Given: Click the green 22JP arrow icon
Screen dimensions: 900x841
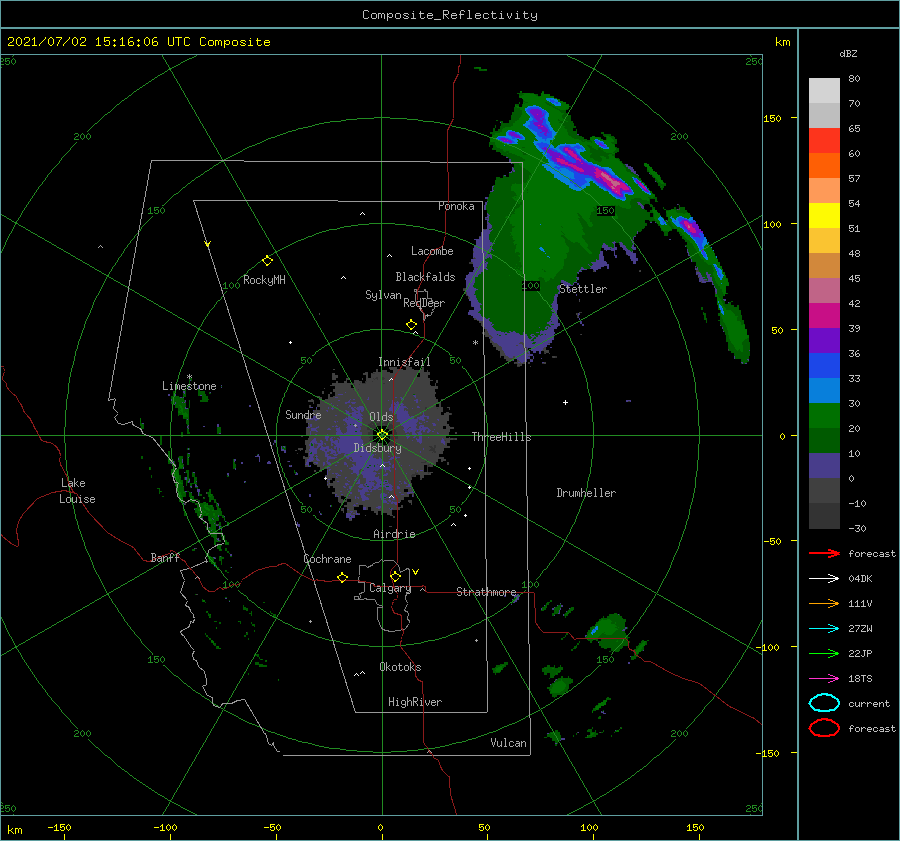Looking at the screenshot, I should [x=824, y=653].
